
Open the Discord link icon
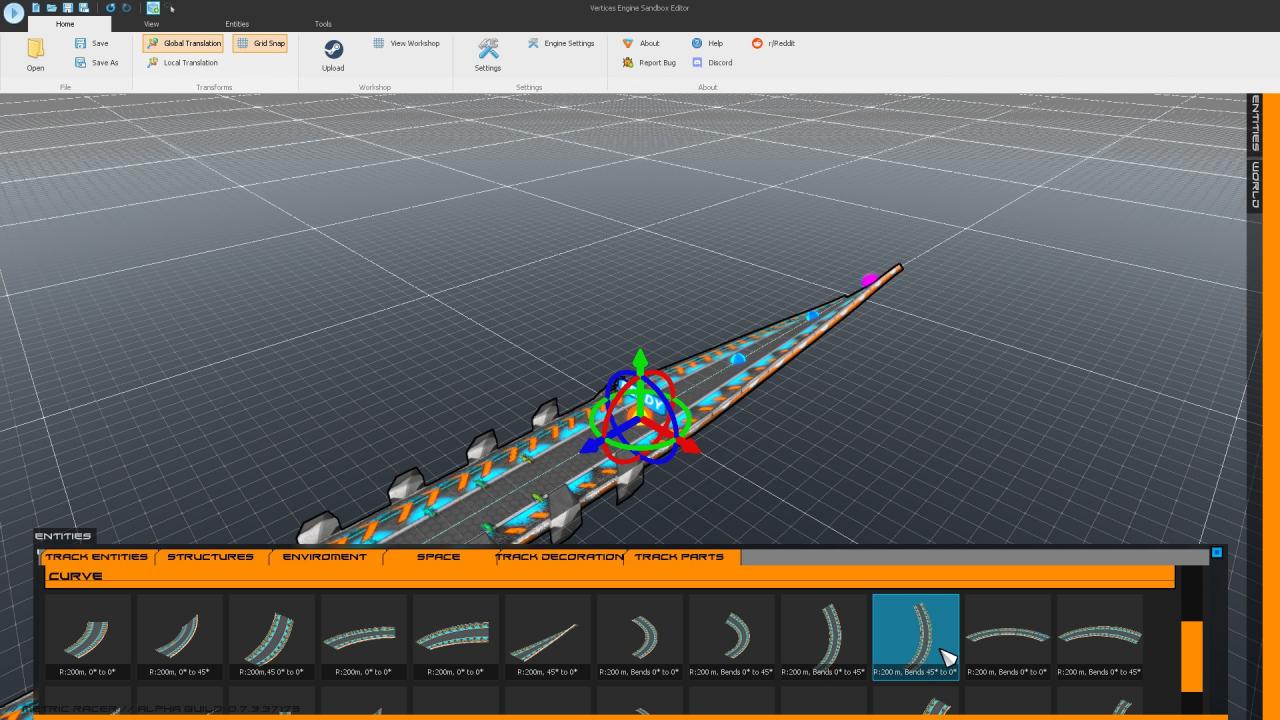click(x=697, y=62)
